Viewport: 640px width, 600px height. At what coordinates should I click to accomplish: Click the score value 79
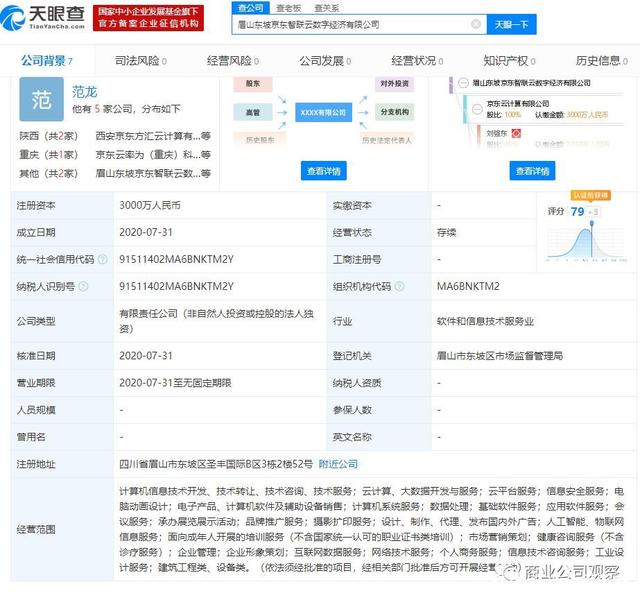577,211
